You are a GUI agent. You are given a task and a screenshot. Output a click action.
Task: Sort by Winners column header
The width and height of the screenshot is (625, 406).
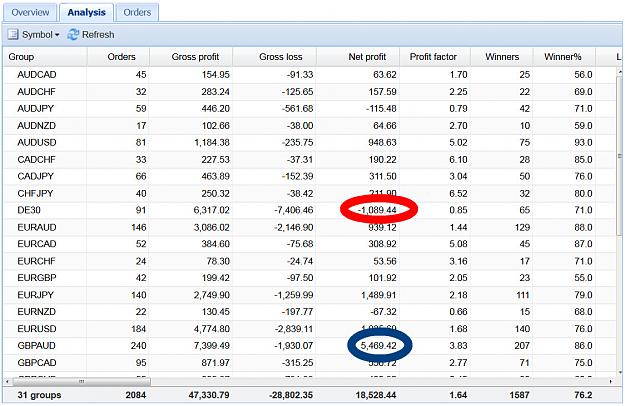pos(502,57)
